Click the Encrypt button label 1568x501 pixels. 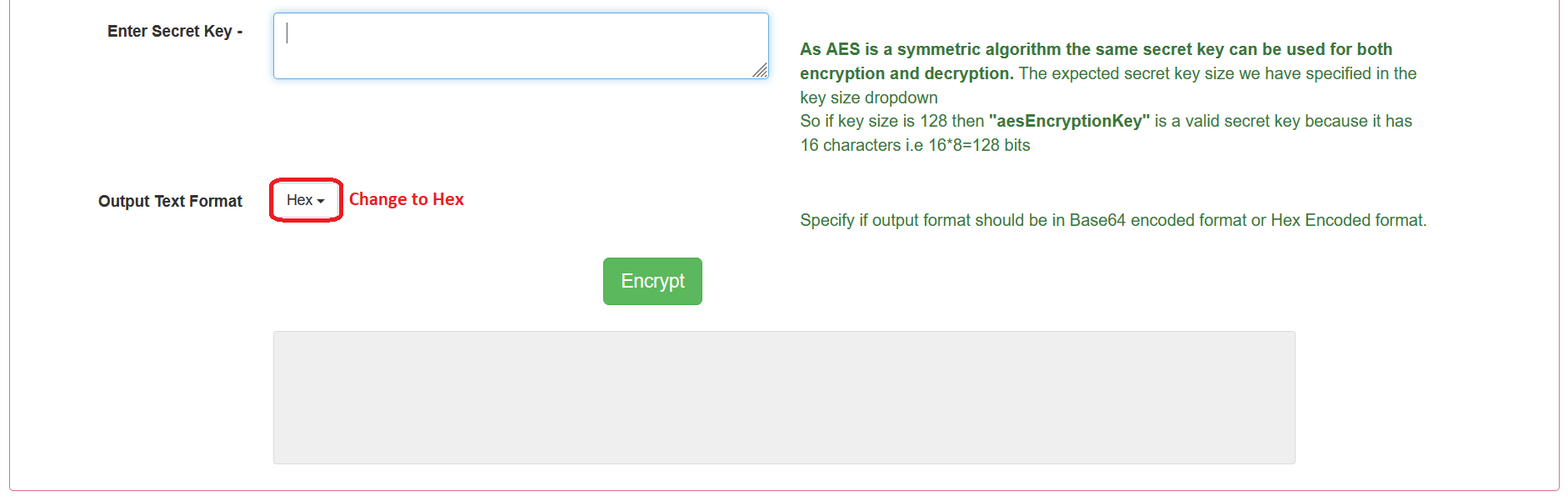point(652,281)
